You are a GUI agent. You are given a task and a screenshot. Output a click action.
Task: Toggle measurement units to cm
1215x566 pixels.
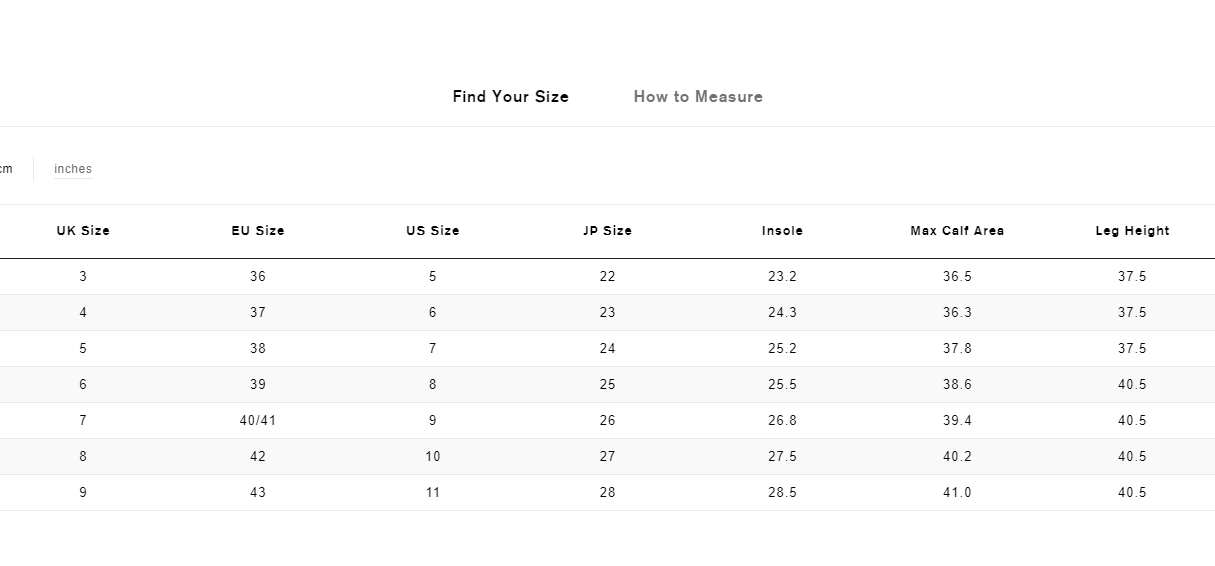pyautogui.click(x=6, y=169)
